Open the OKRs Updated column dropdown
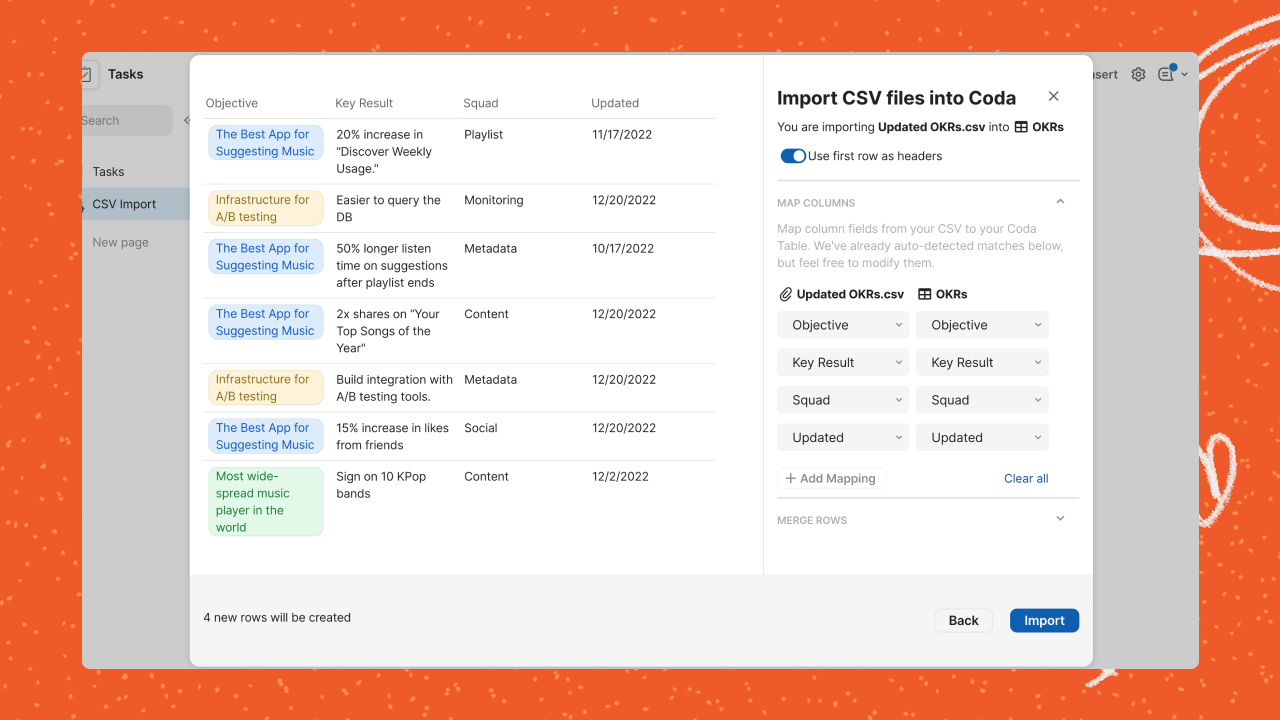 [982, 438]
